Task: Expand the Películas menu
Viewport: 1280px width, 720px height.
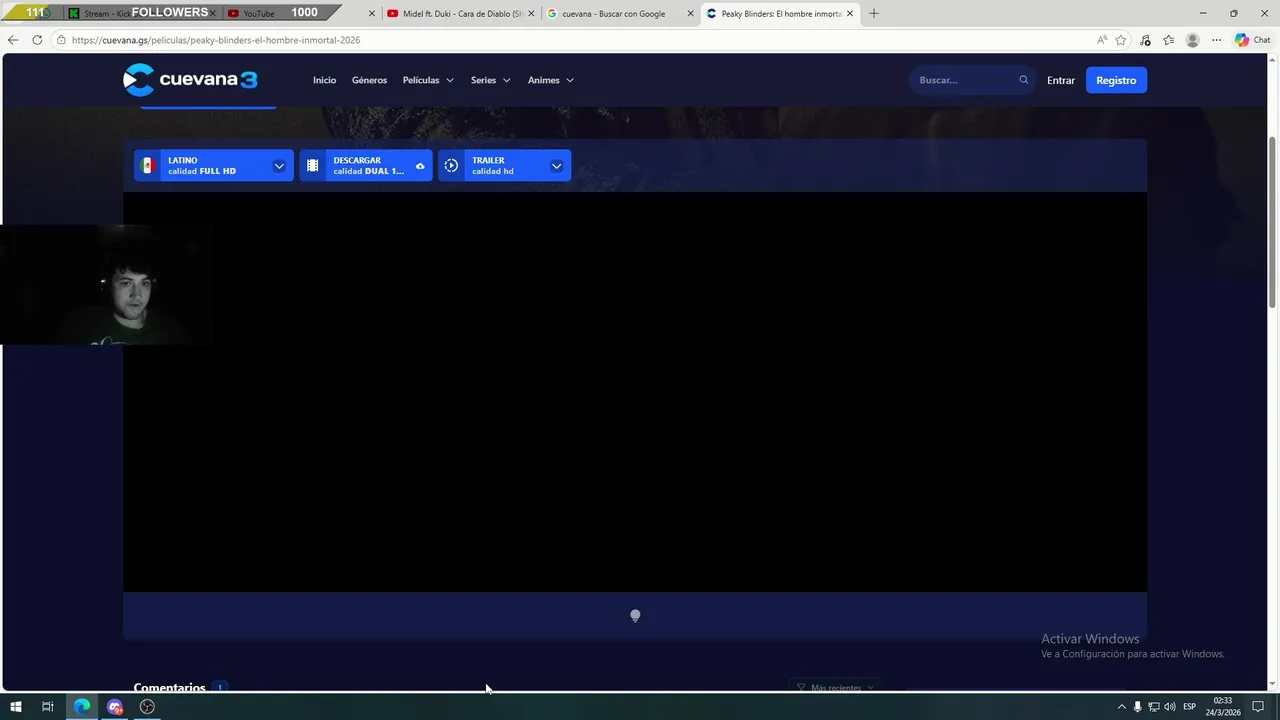Action: coord(428,80)
